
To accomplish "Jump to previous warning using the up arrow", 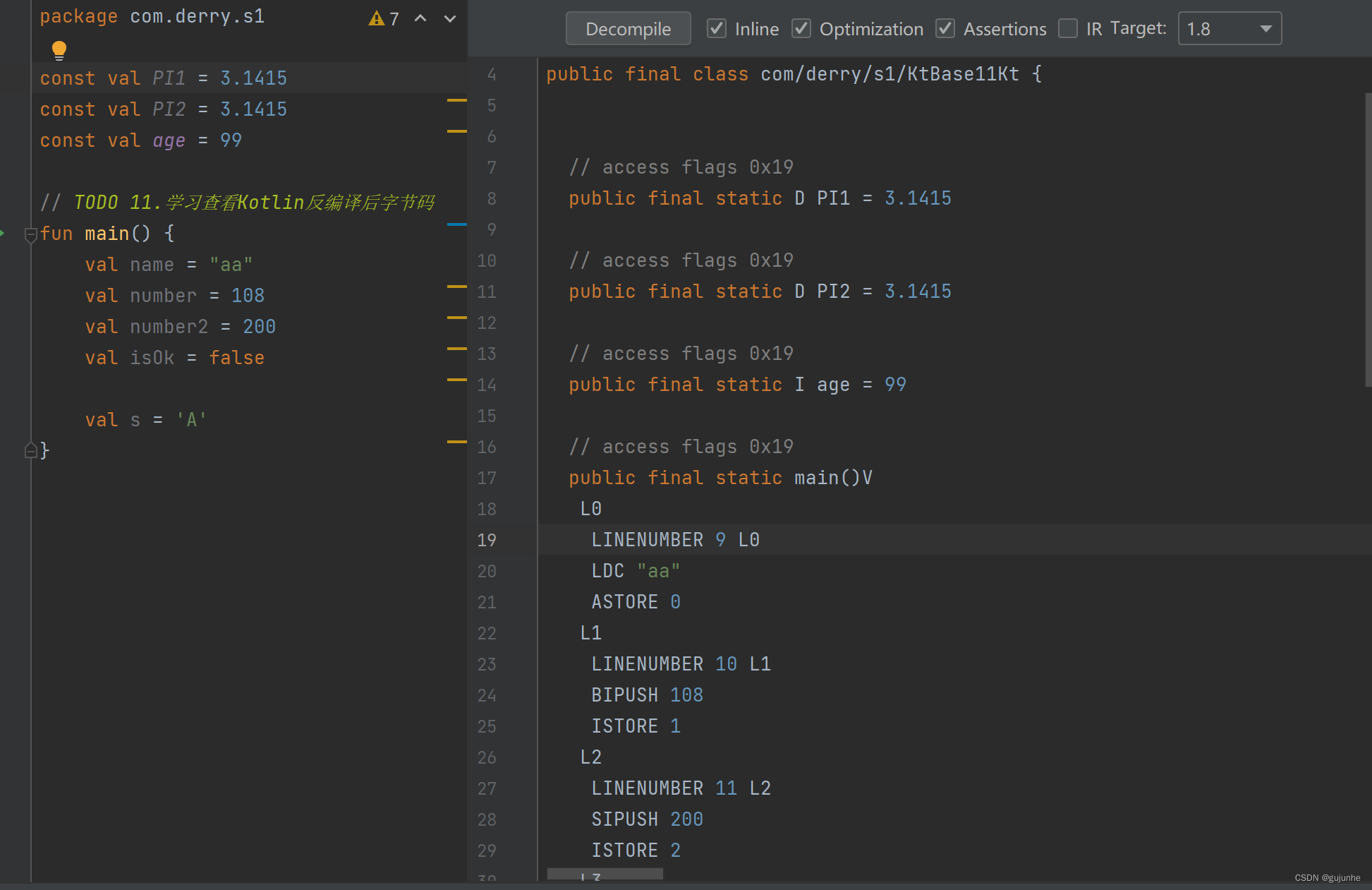I will (x=420, y=19).
